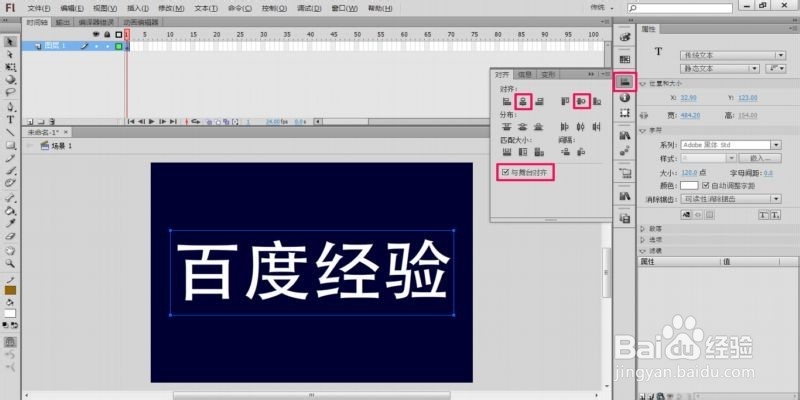Click the font size value 120.0
Screen dimensions: 800x400
[x=690, y=173]
